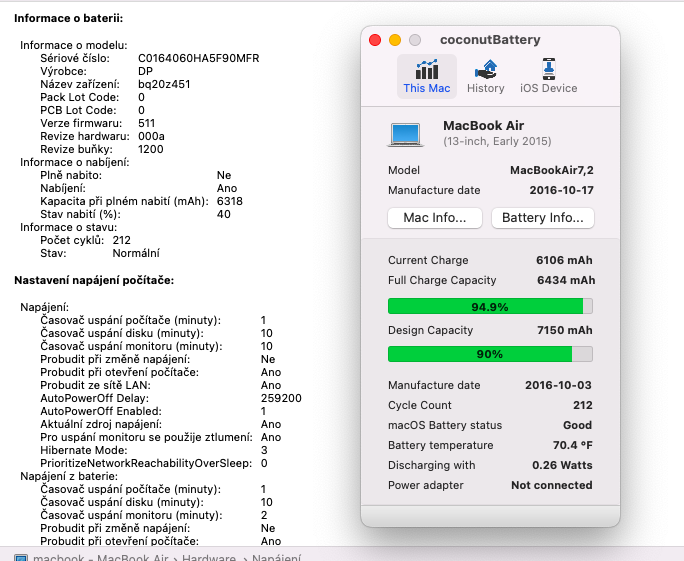Click Napájení in the bottom path bar

pos(276,558)
